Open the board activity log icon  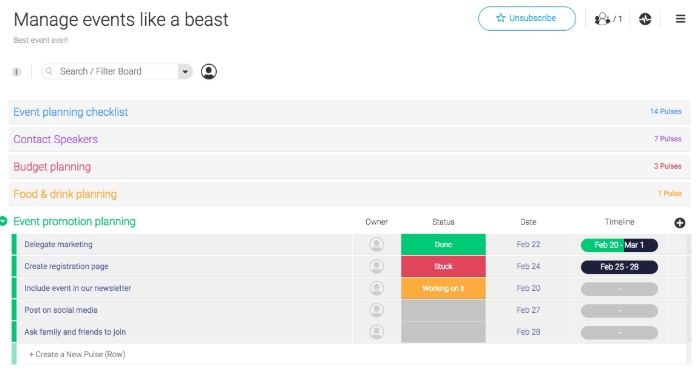click(645, 19)
